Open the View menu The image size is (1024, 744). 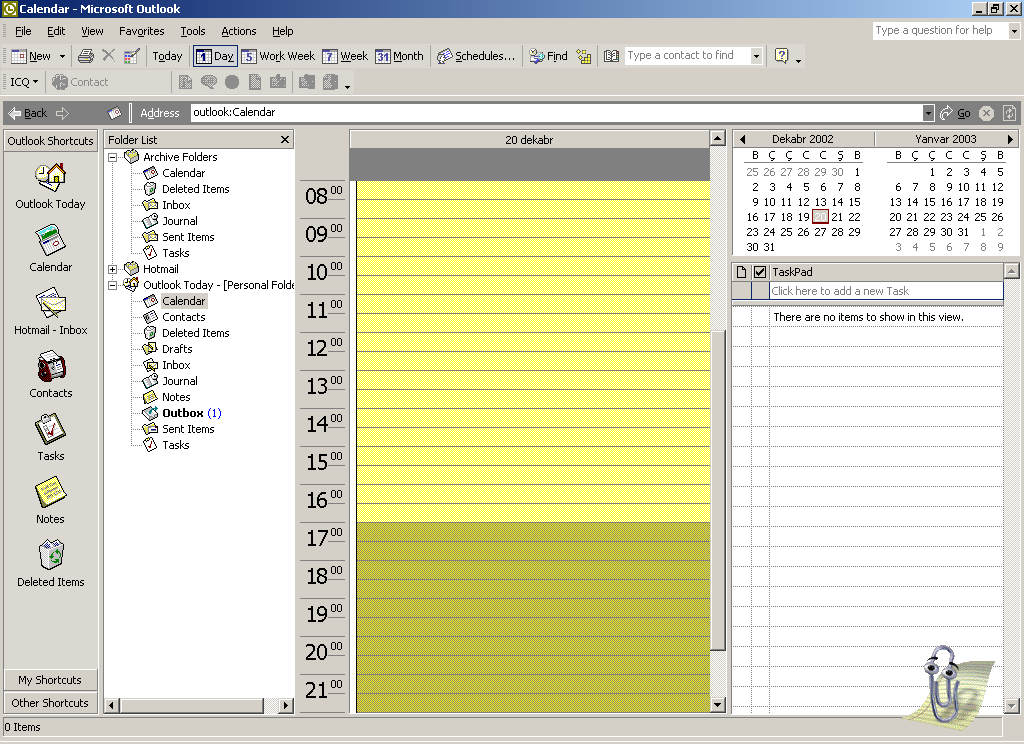(x=92, y=31)
